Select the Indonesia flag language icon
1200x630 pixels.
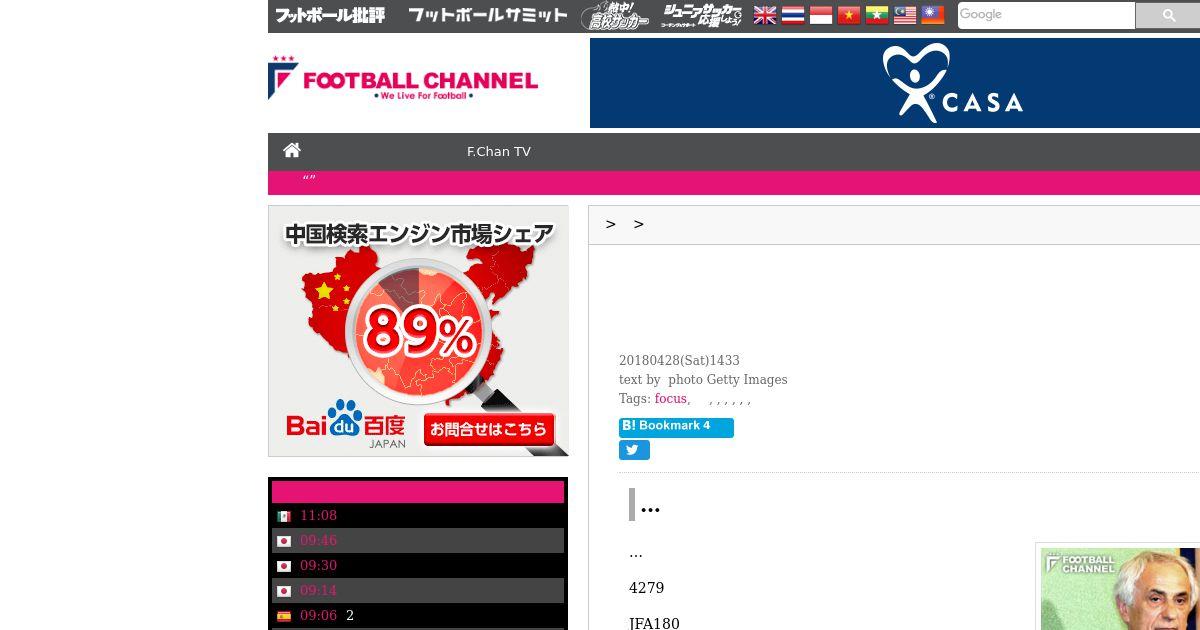821,15
